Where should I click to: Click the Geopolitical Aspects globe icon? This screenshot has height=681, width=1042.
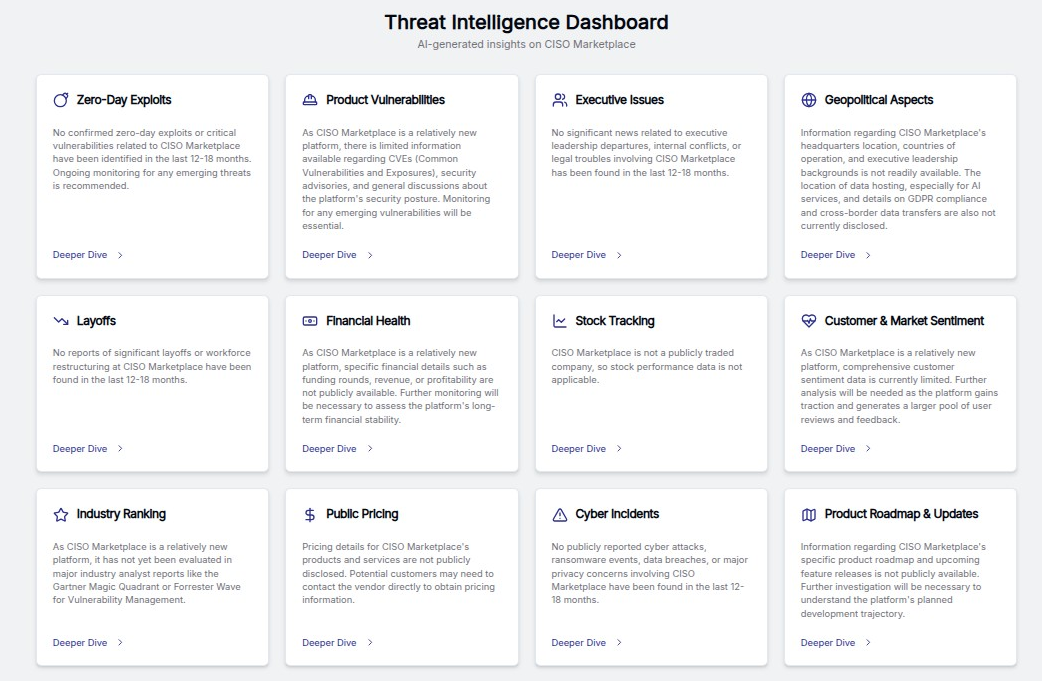808,100
